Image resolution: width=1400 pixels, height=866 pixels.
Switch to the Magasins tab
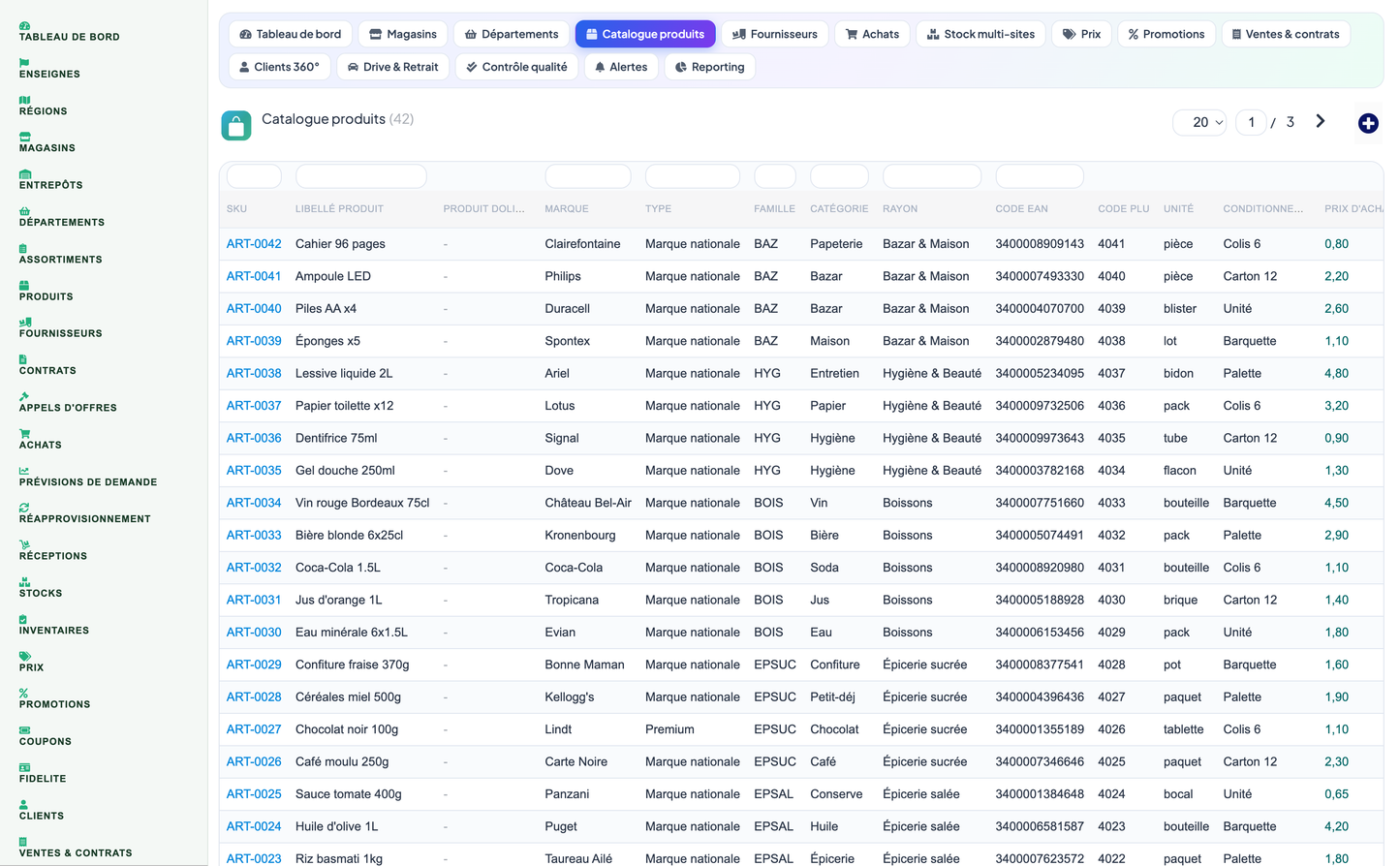403,34
